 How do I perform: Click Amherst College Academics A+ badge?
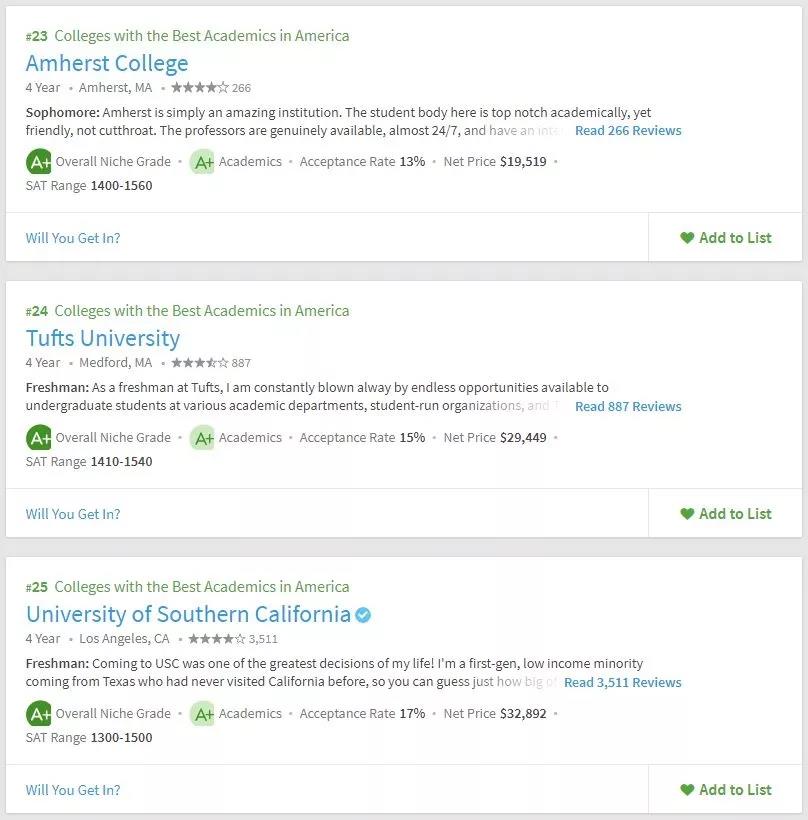tap(202, 162)
